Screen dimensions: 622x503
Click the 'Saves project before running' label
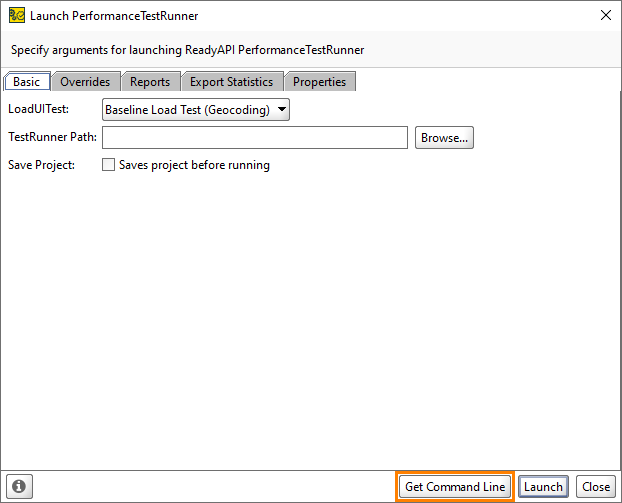click(194, 165)
